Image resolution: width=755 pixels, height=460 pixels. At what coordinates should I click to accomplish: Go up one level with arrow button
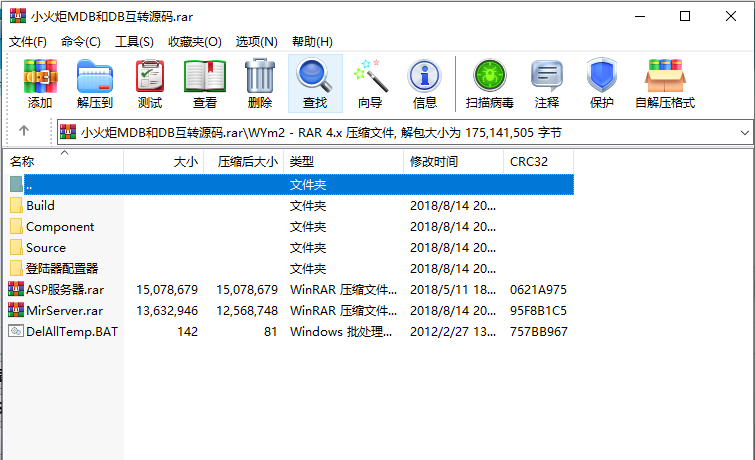click(x=24, y=131)
